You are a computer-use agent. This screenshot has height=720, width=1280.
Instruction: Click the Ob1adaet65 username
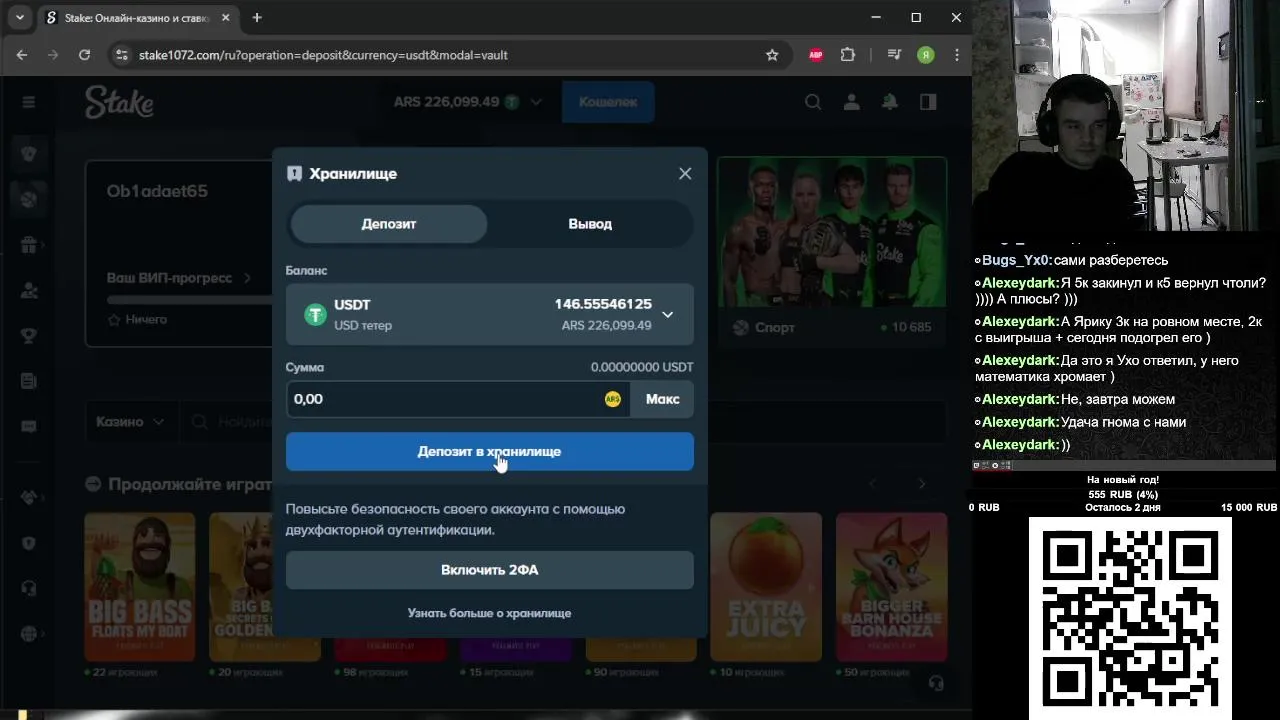pyautogui.click(x=157, y=191)
